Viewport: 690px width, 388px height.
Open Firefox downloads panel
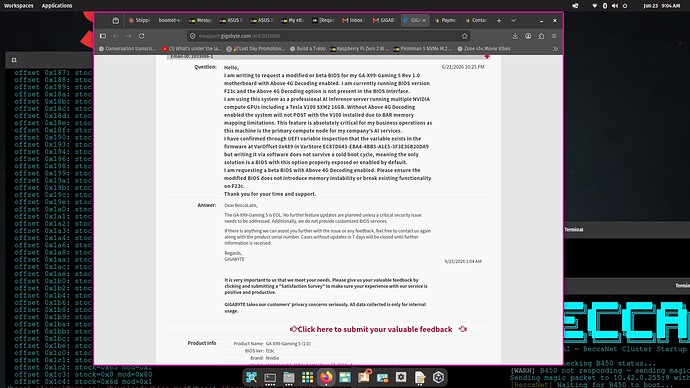pyautogui.click(x=515, y=36)
